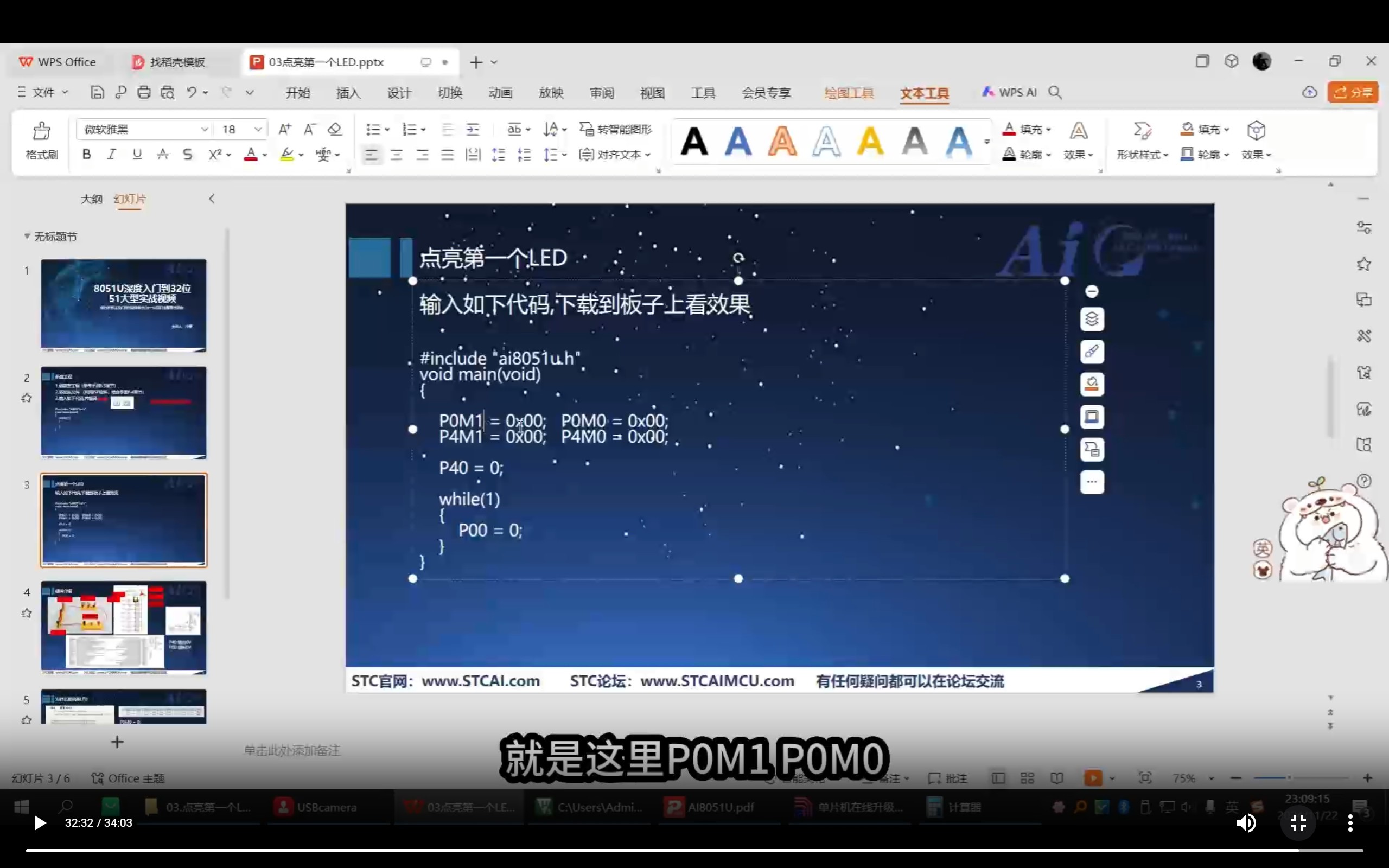Open 对齐文本 align text dropdown

click(615, 155)
